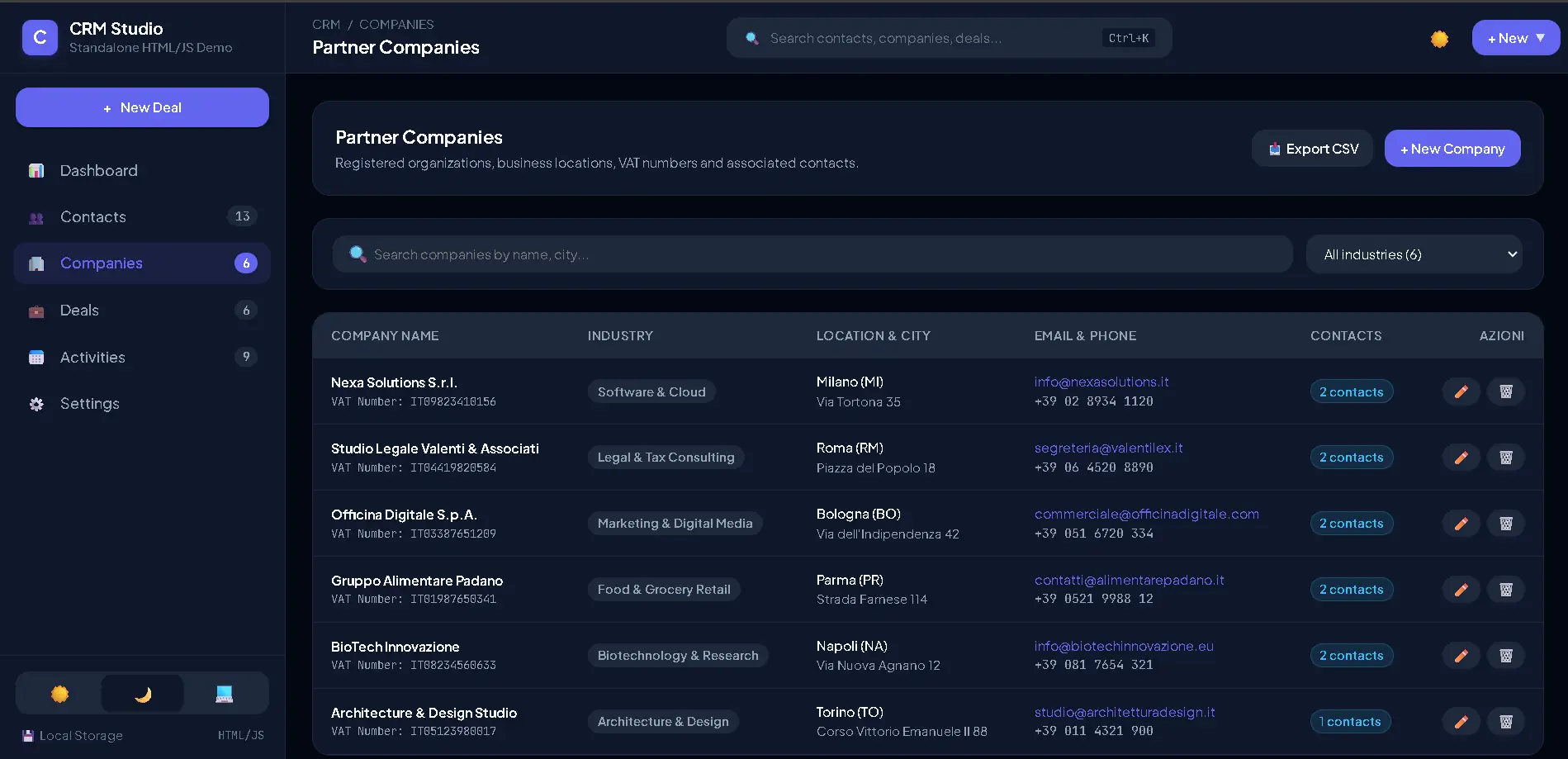Edit Gruppo Alimentare Padano with pencil icon

(x=1461, y=590)
